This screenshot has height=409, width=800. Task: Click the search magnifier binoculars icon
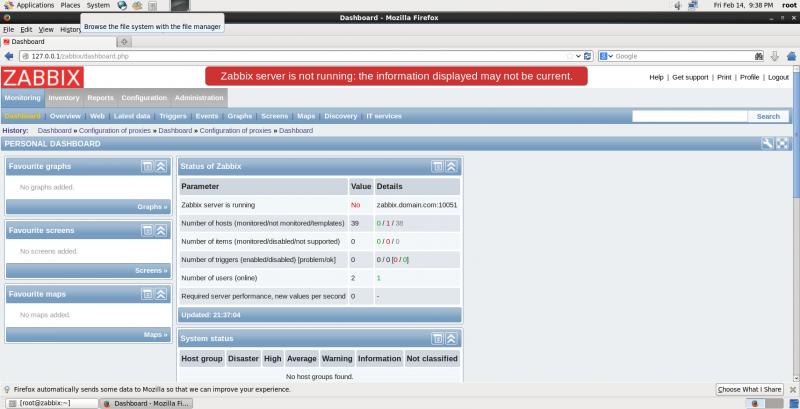[x=759, y=56]
